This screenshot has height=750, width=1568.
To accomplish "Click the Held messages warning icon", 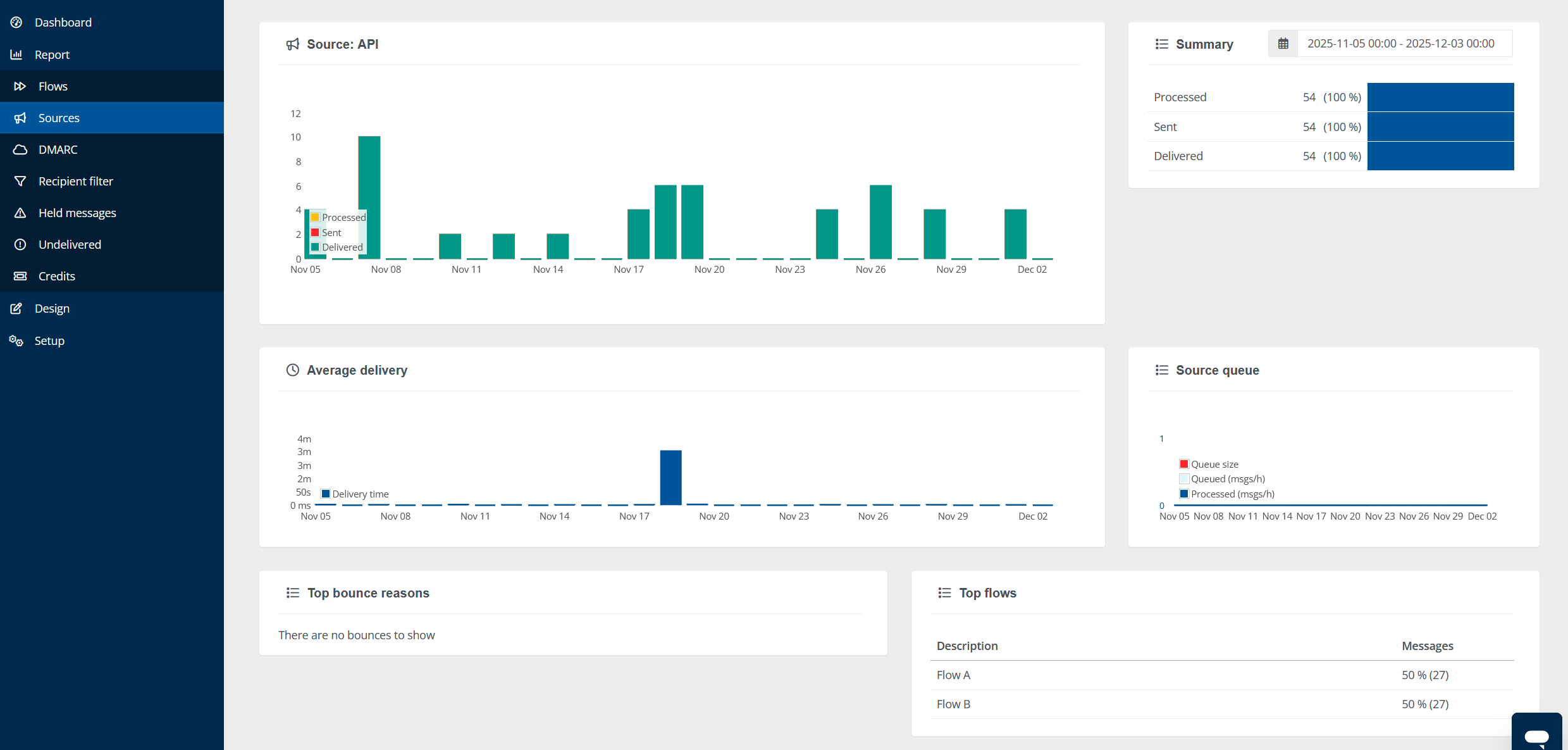I will 20,213.
